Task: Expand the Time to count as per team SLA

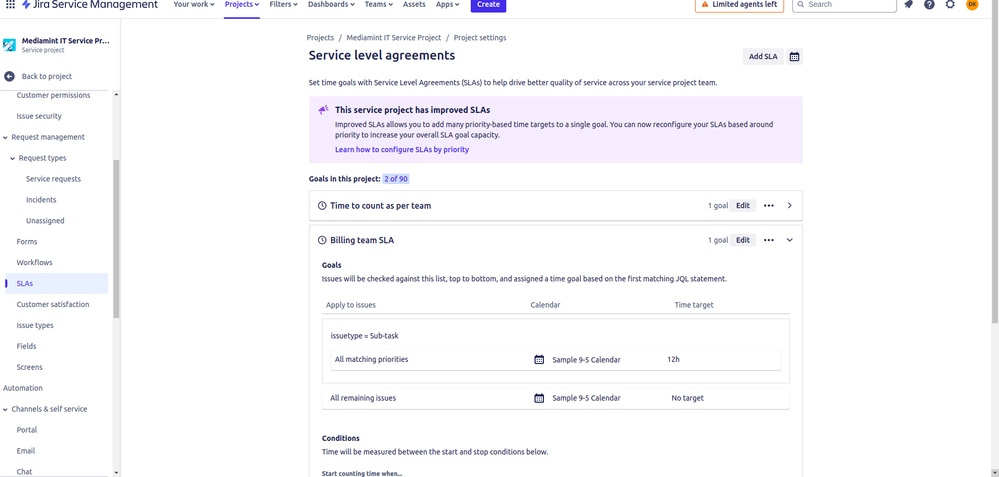Action: click(x=789, y=206)
